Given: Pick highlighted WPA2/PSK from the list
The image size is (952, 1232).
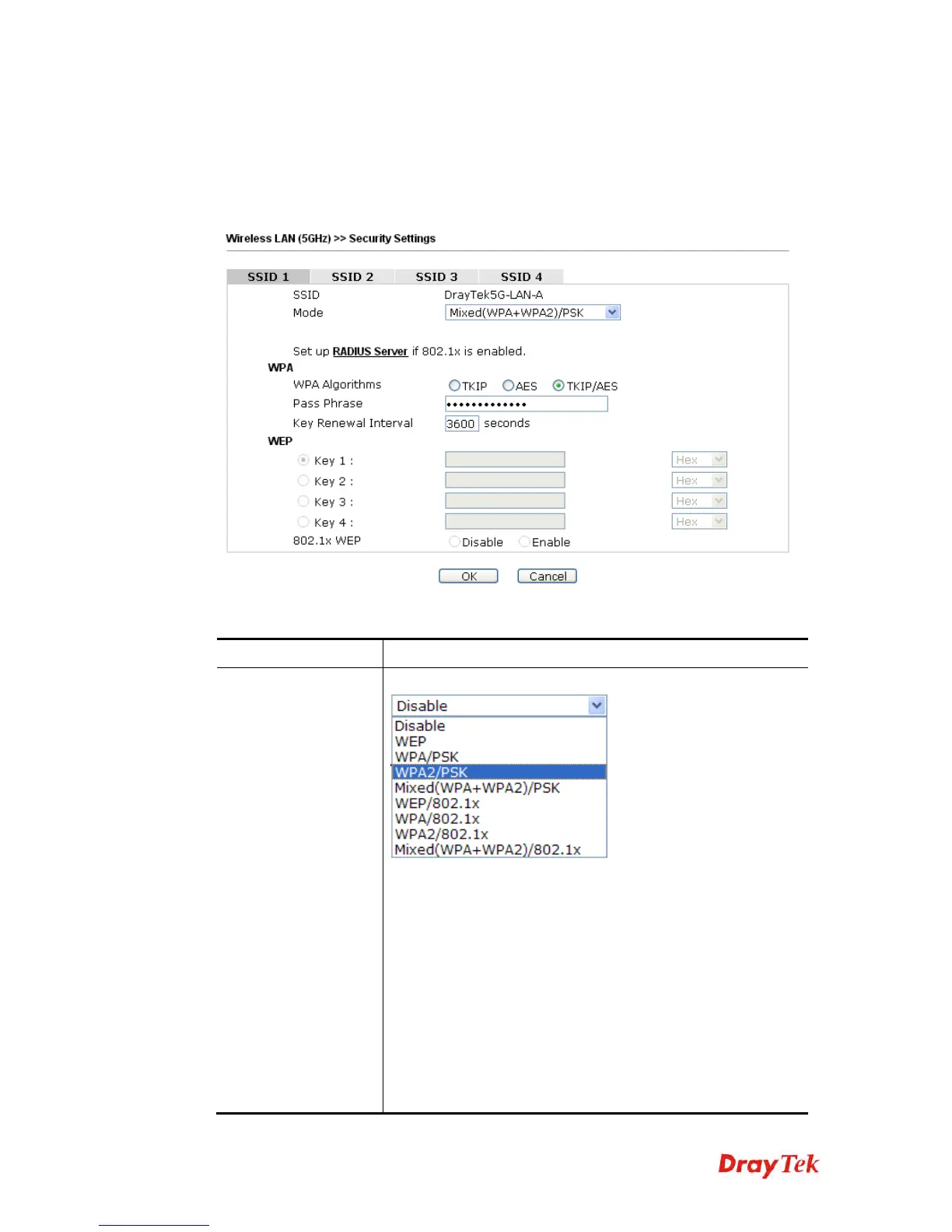Looking at the screenshot, I should click(499, 772).
